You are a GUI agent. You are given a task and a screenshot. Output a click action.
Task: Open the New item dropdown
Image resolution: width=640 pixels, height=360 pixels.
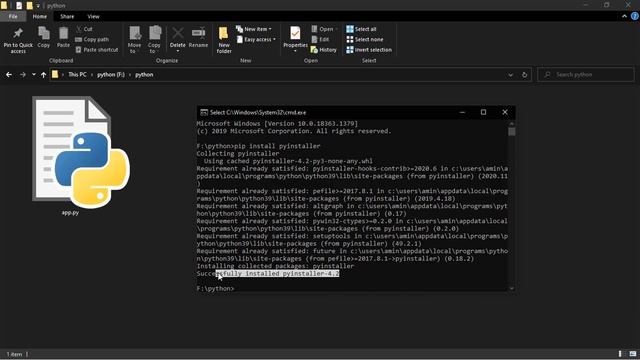[253, 29]
